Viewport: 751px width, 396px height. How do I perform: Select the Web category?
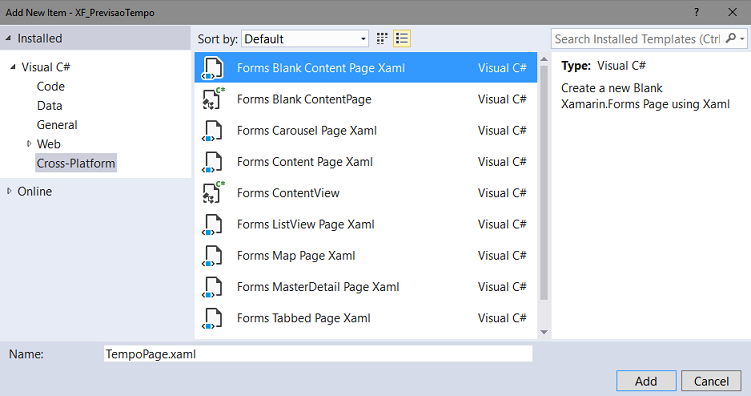48,144
